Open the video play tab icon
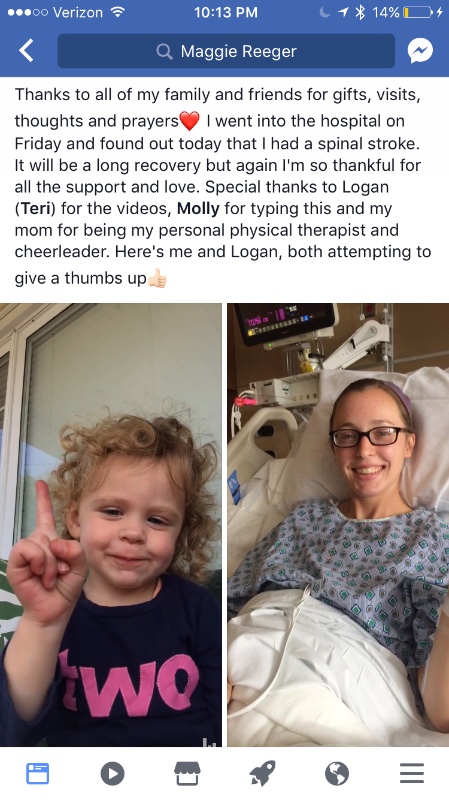Viewport: 449px width, 800px height. [112, 773]
